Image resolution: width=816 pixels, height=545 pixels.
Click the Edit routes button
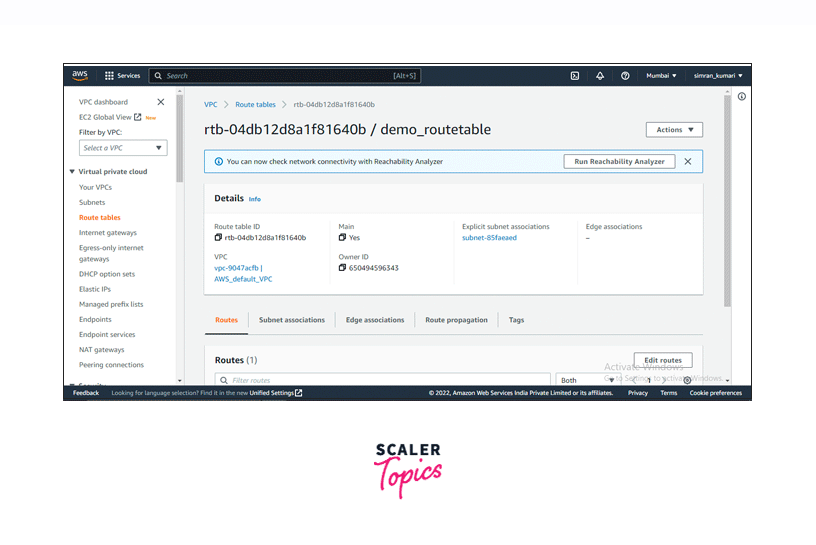(662, 360)
